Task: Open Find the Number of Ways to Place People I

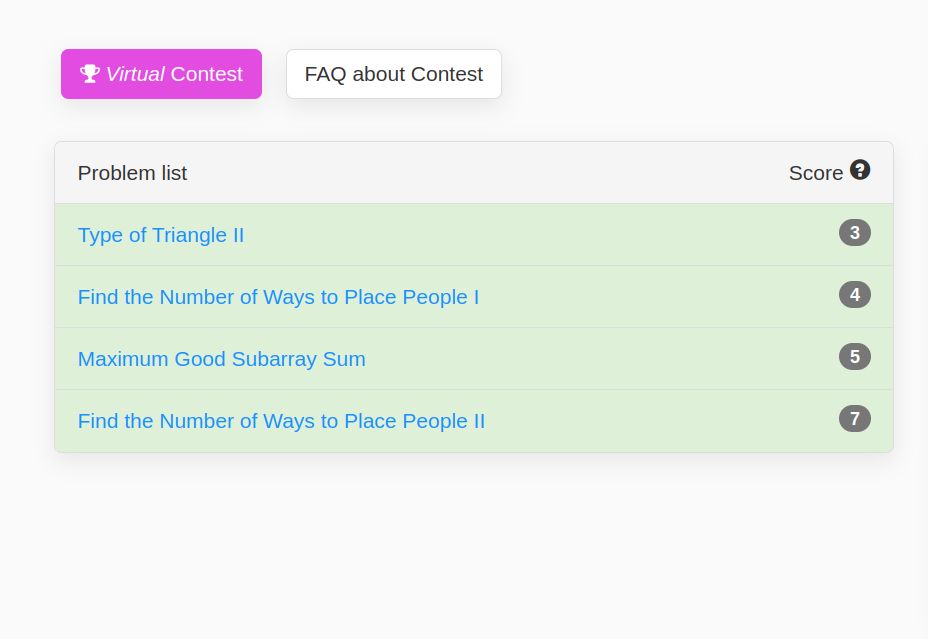Action: point(278,297)
